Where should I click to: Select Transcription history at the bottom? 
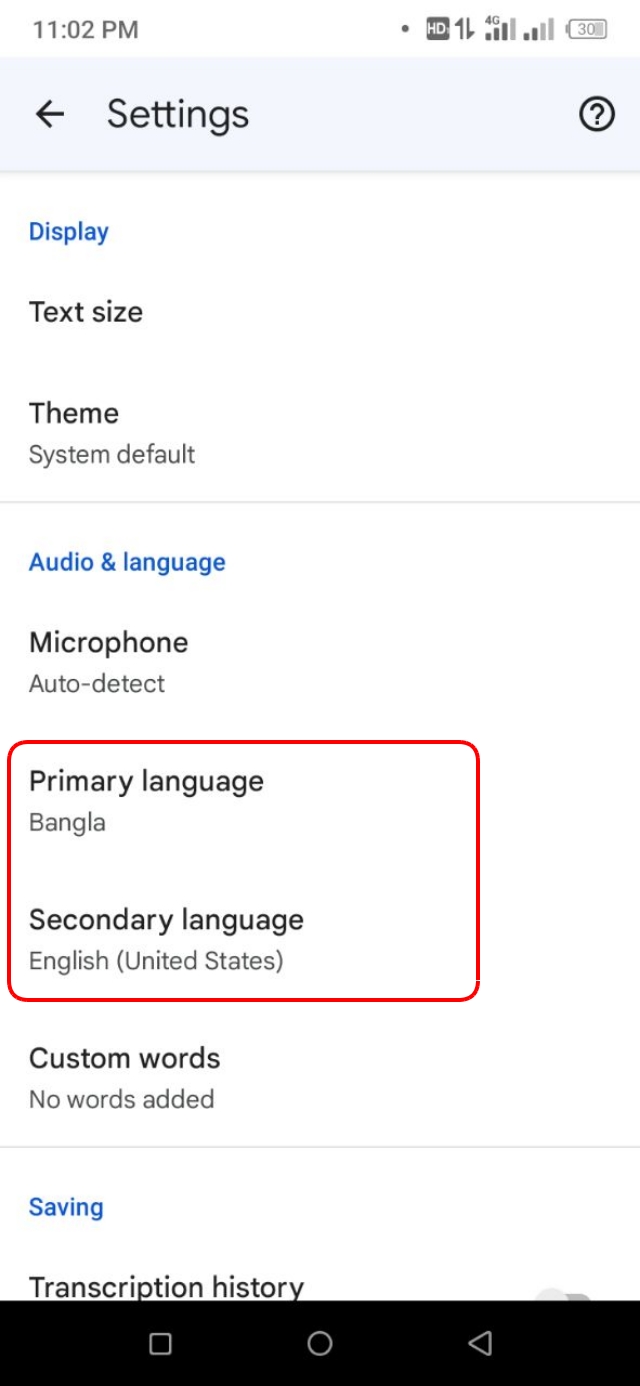pyautogui.click(x=166, y=1287)
